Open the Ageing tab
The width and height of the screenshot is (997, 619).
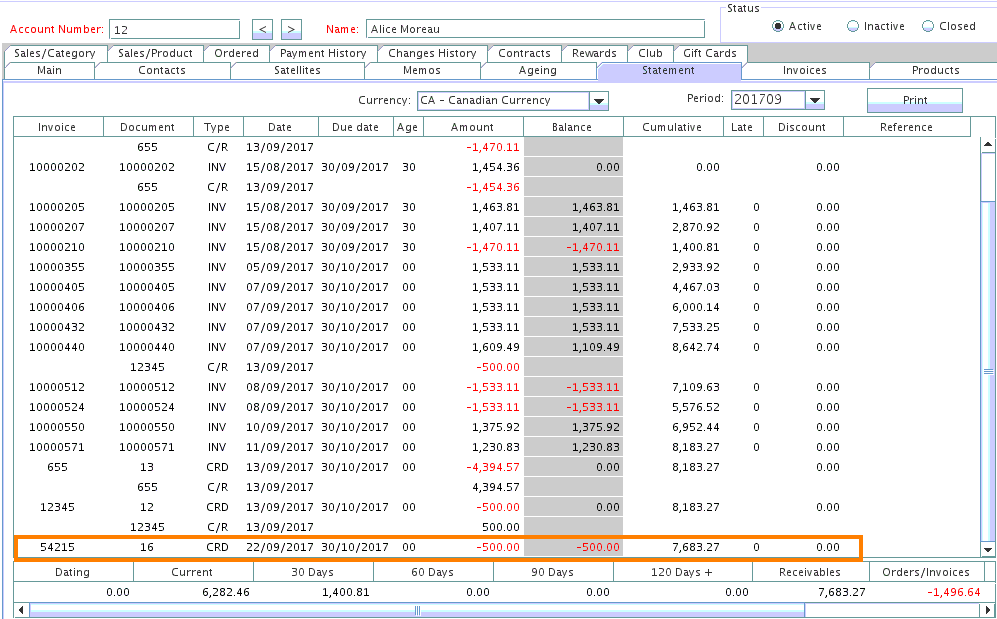point(538,71)
